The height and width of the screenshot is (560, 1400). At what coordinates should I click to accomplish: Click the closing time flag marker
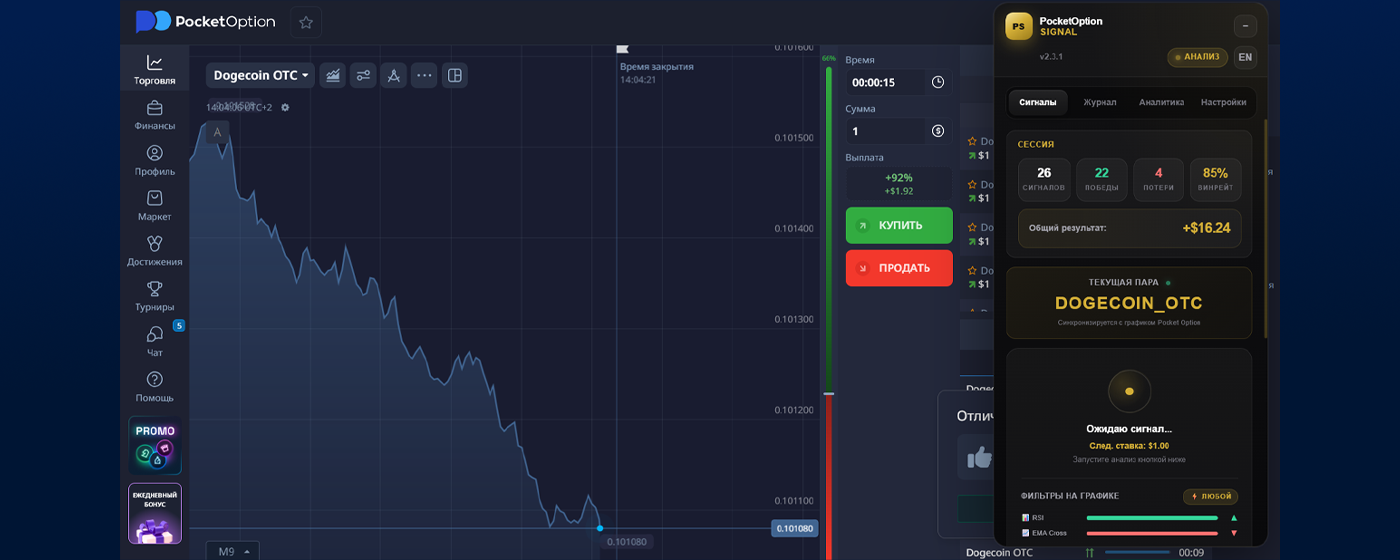point(622,47)
